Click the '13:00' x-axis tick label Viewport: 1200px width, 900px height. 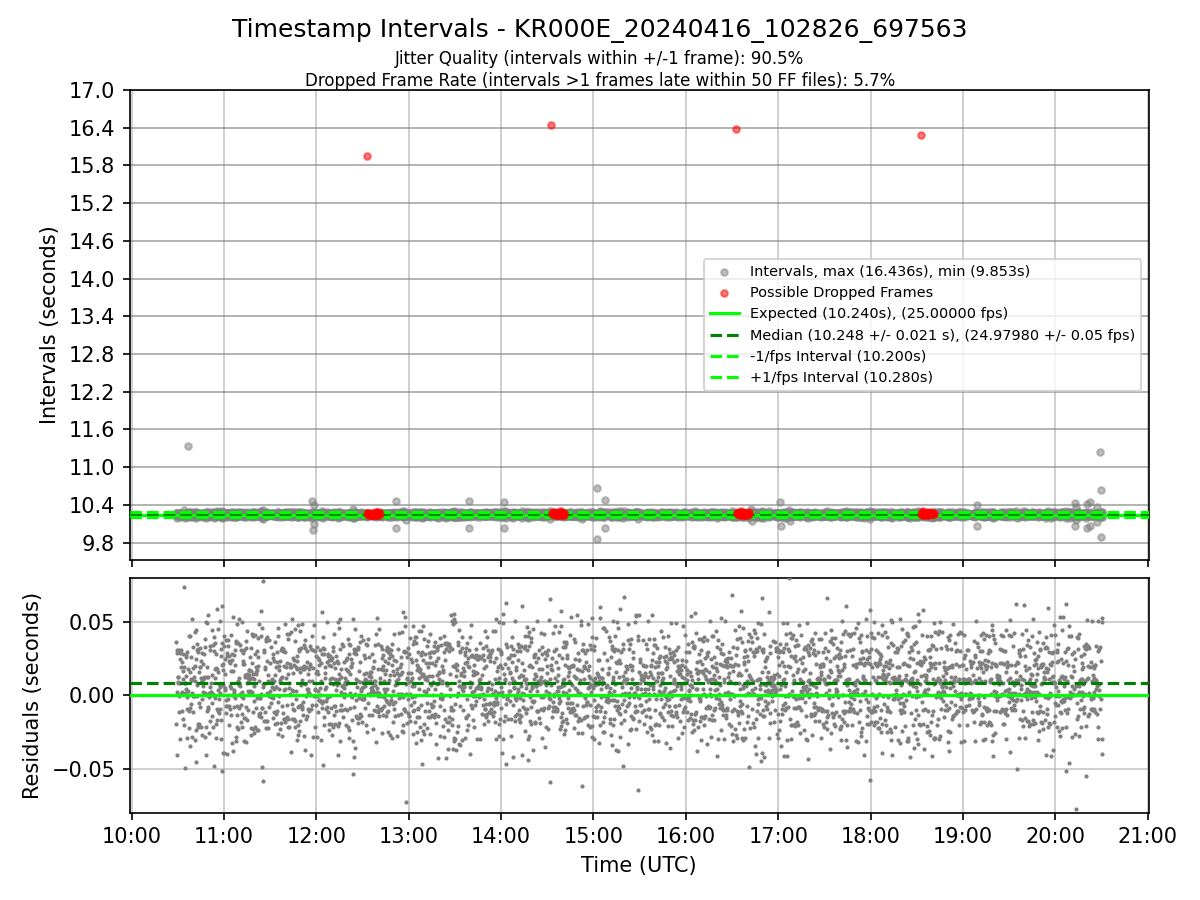(x=408, y=837)
